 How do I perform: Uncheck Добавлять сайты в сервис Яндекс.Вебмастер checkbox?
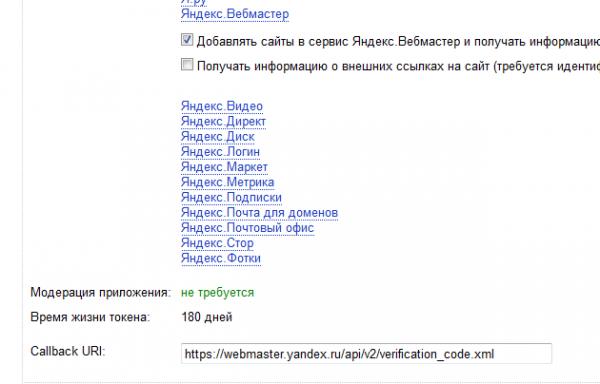pyautogui.click(x=187, y=40)
